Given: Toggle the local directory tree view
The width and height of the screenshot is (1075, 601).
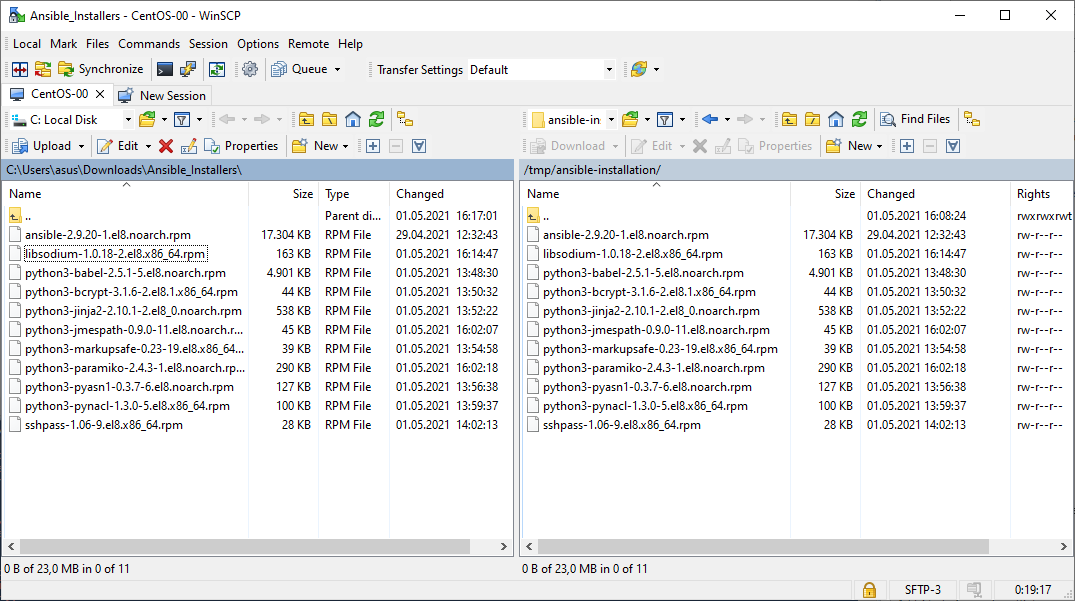Looking at the screenshot, I should 405,119.
